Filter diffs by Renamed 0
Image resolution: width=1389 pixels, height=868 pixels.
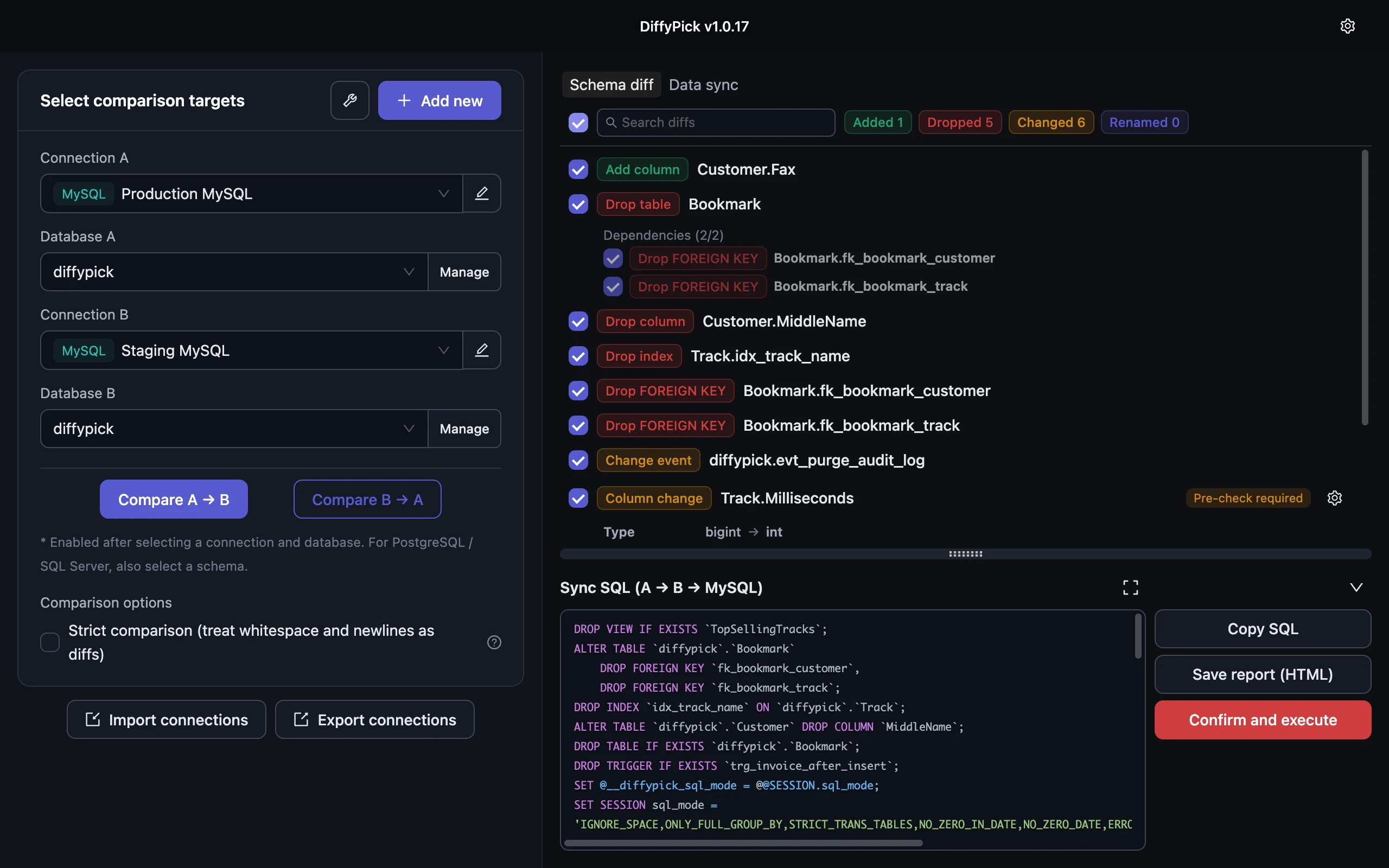[x=1144, y=122]
